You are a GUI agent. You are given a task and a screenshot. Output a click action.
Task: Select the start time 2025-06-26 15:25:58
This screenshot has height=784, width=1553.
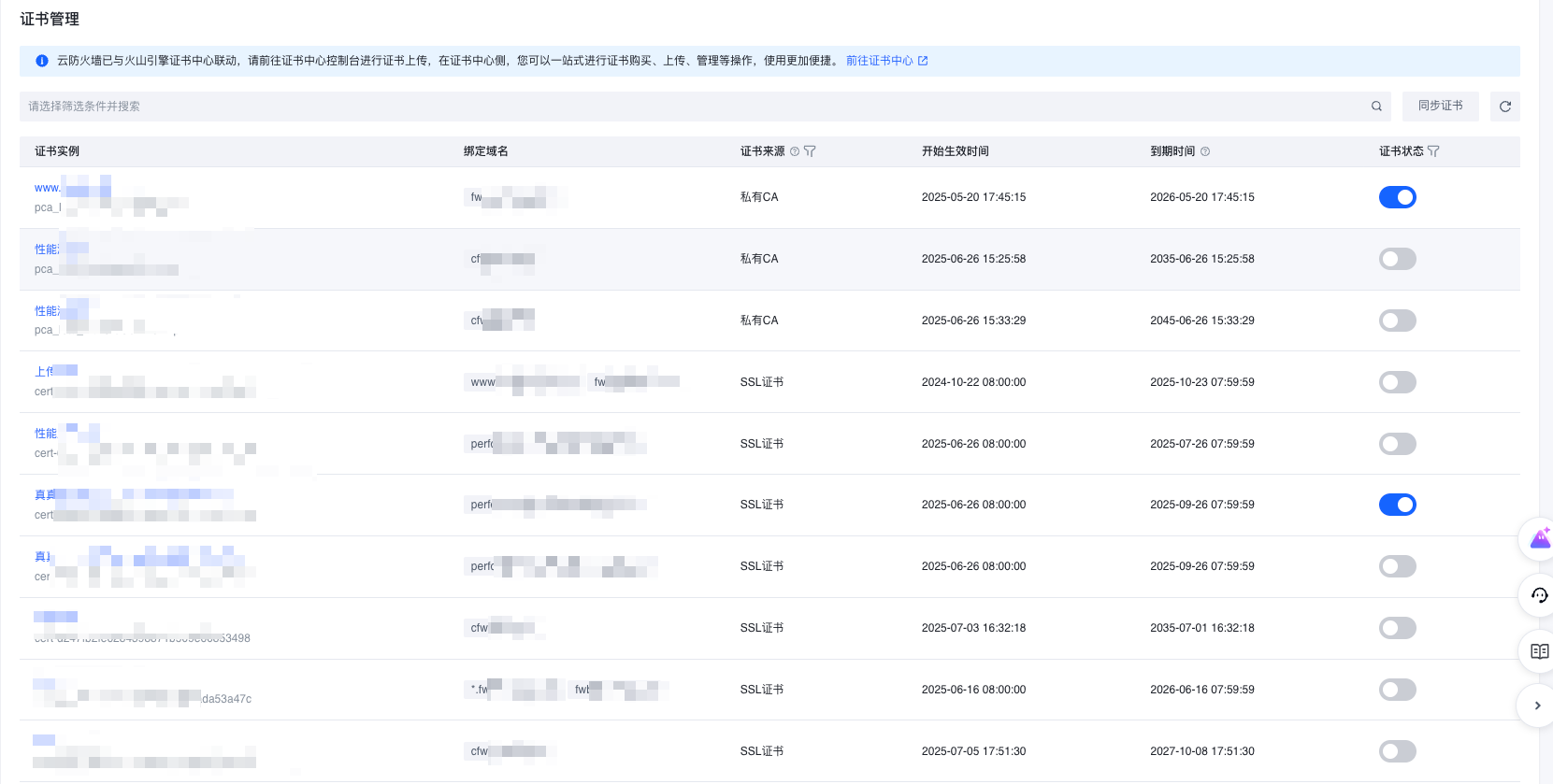click(x=973, y=259)
